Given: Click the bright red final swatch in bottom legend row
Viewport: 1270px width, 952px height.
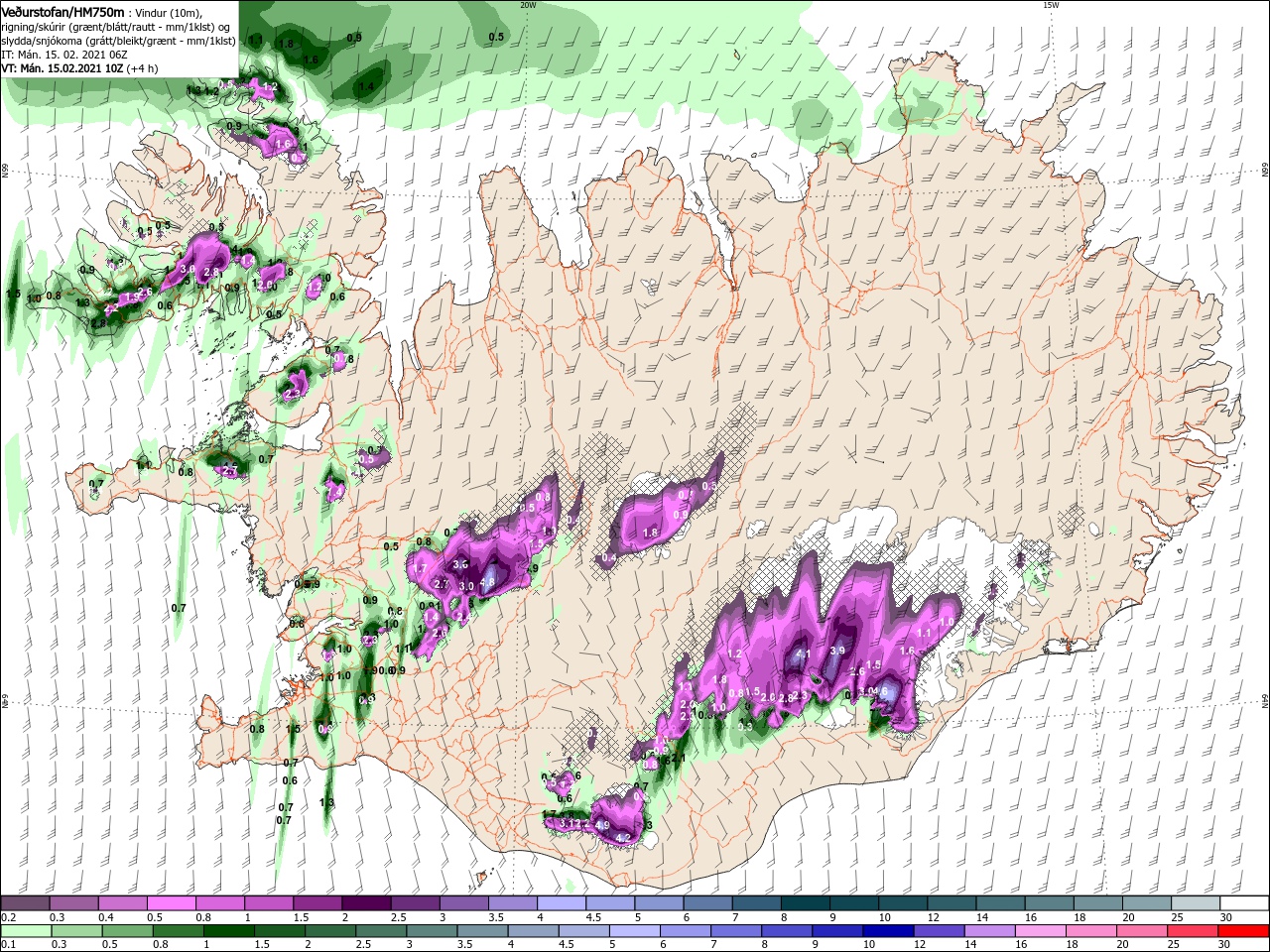Looking at the screenshot, I should pos(1244,931).
